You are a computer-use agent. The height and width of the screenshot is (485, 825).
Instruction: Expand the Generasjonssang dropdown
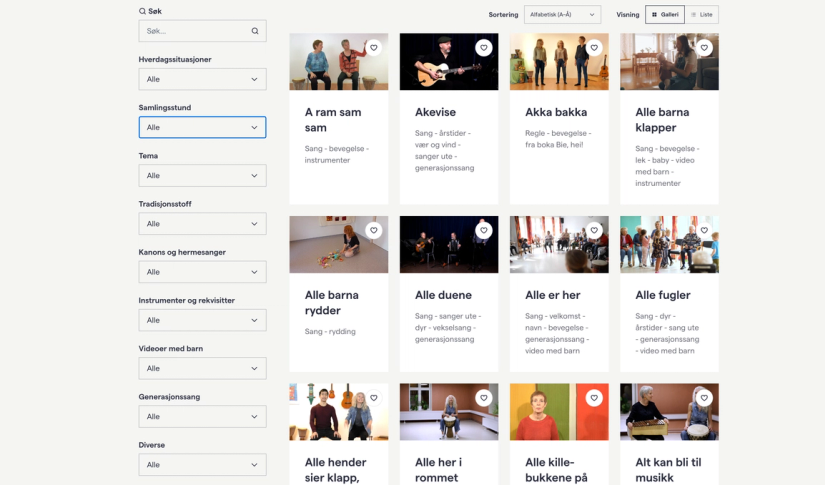[x=203, y=417]
